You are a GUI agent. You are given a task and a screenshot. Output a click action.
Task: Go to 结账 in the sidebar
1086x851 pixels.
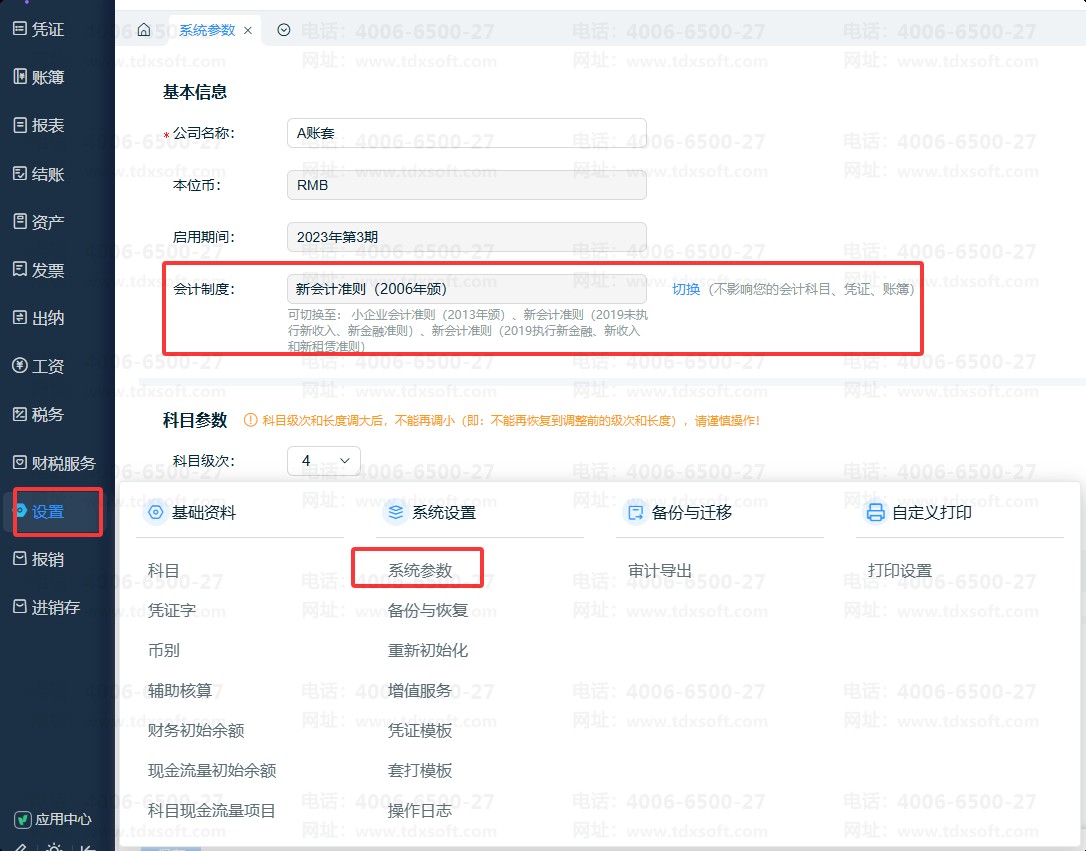pyautogui.click(x=47, y=174)
